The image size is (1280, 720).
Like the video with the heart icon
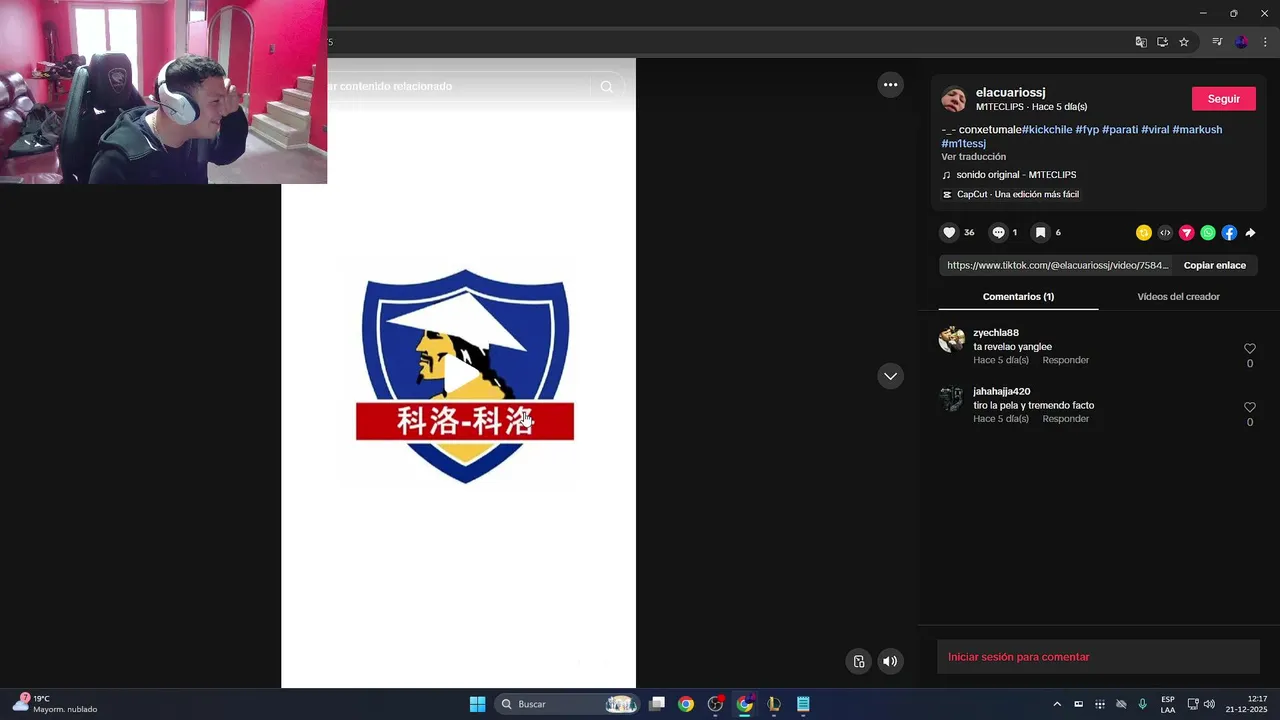[x=949, y=232]
